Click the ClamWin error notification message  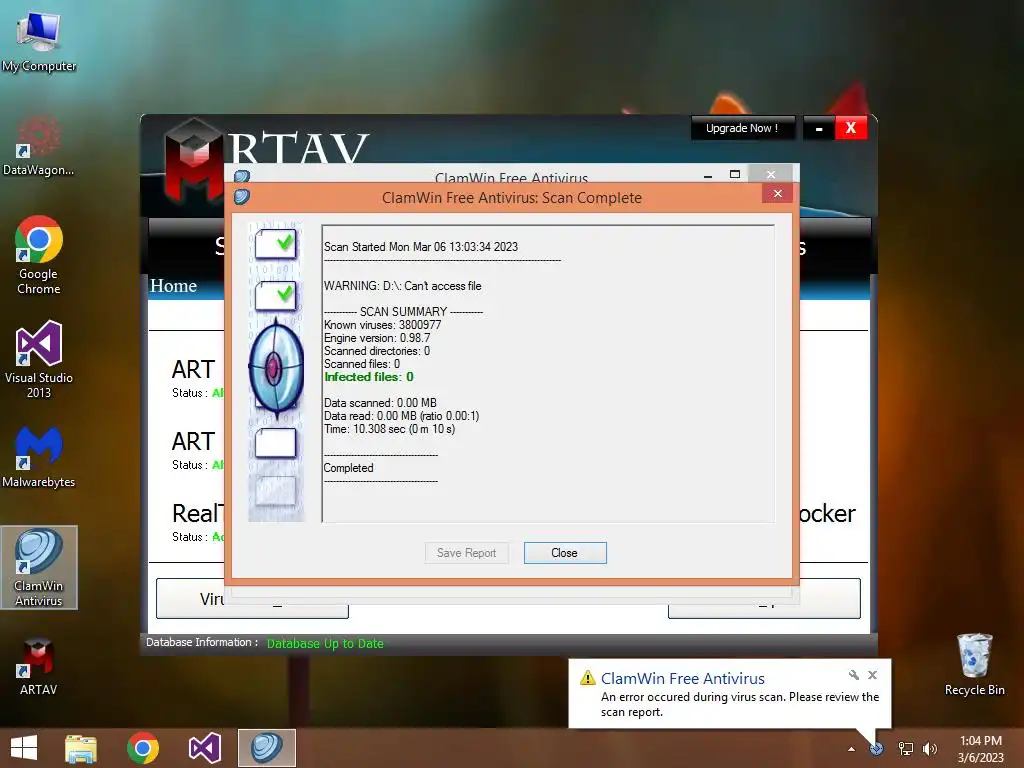pos(740,704)
